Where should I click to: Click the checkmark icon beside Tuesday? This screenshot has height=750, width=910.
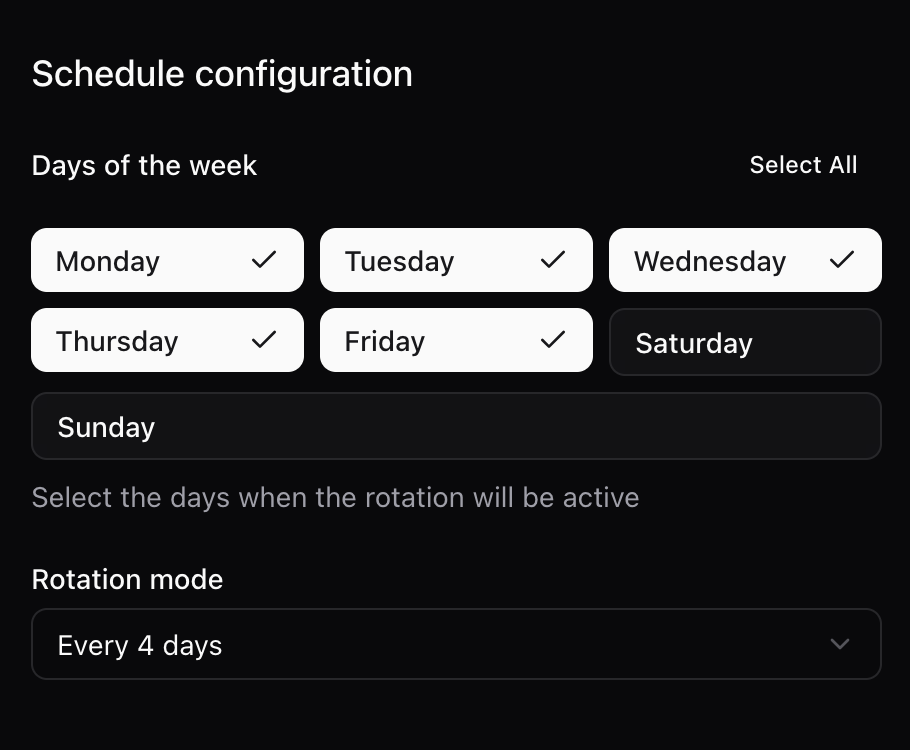point(553,259)
